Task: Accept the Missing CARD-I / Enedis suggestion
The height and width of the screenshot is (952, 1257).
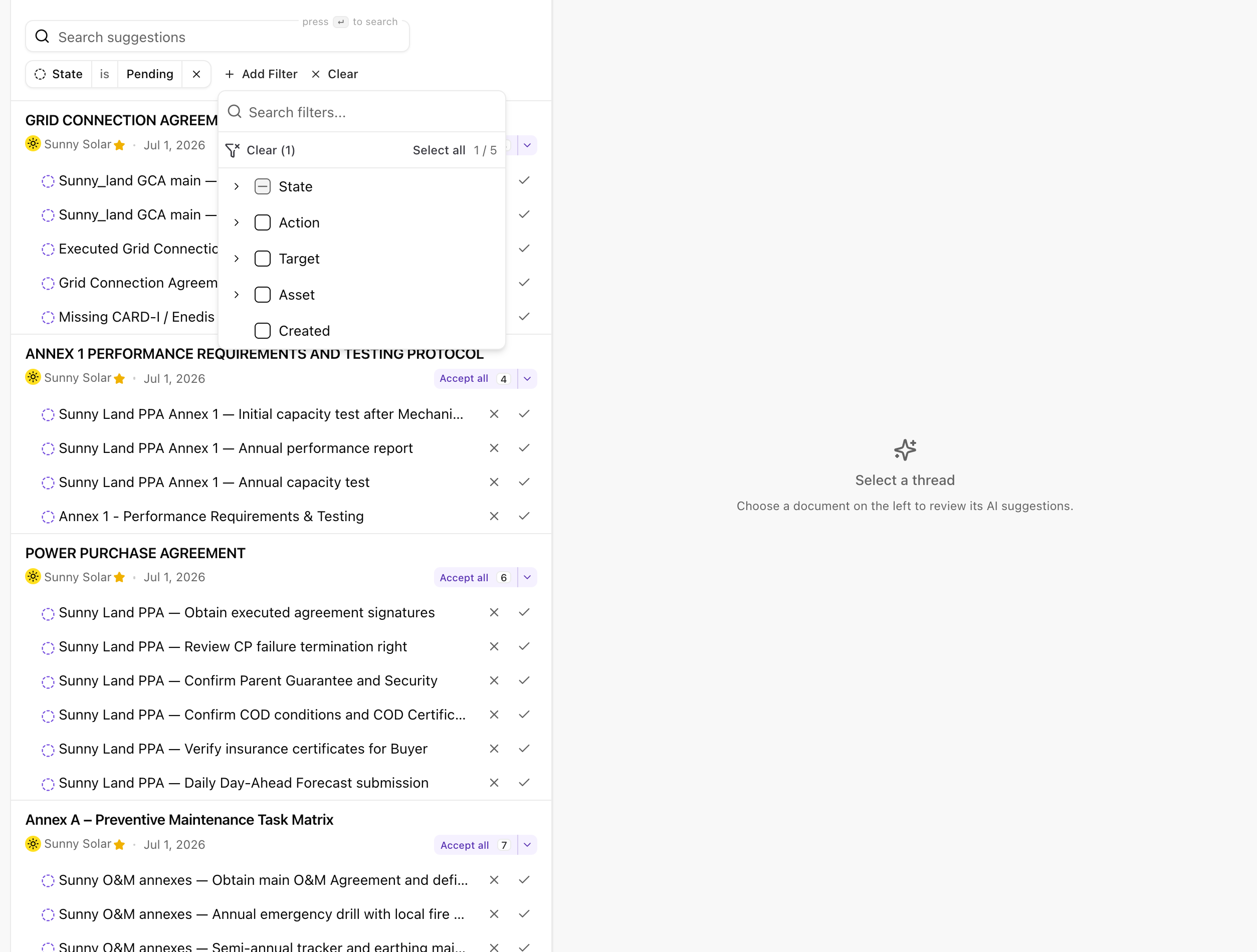Action: [x=524, y=316]
